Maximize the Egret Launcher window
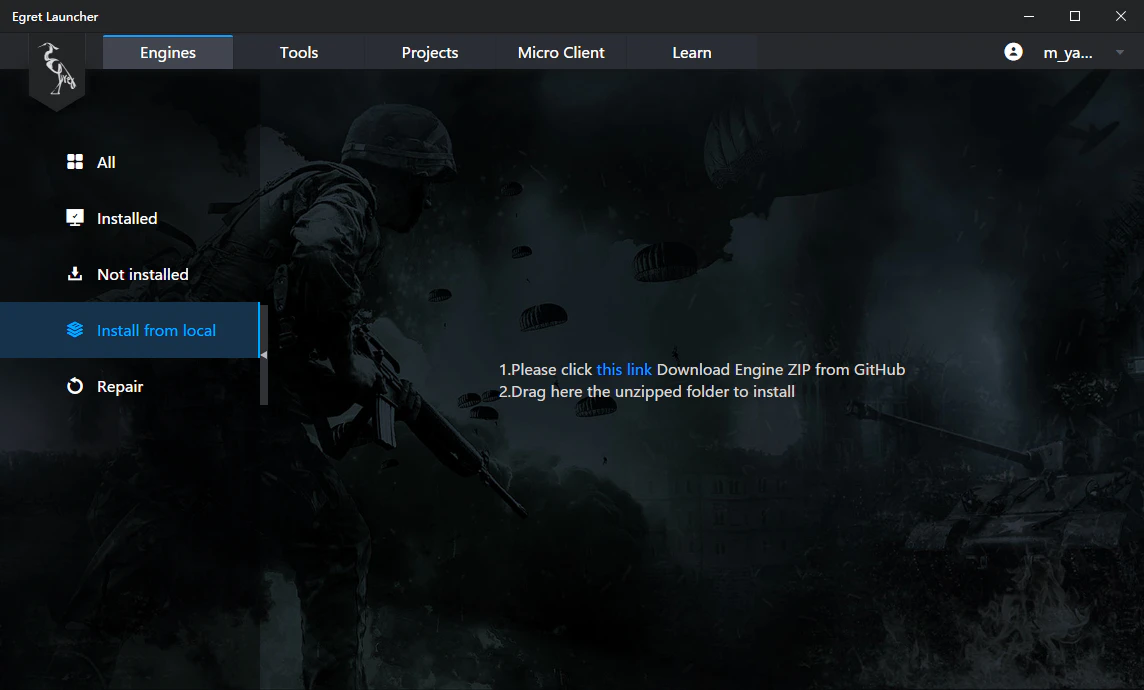The width and height of the screenshot is (1144, 690). pyautogui.click(x=1075, y=16)
